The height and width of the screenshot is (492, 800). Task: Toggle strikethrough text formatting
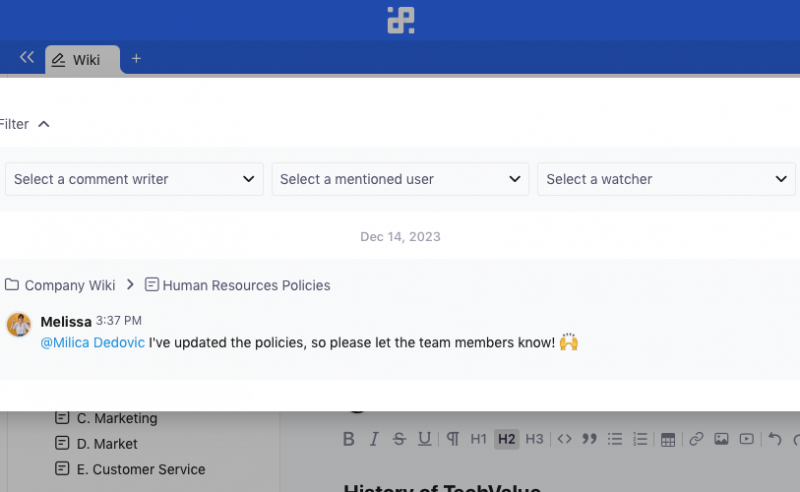coord(399,439)
